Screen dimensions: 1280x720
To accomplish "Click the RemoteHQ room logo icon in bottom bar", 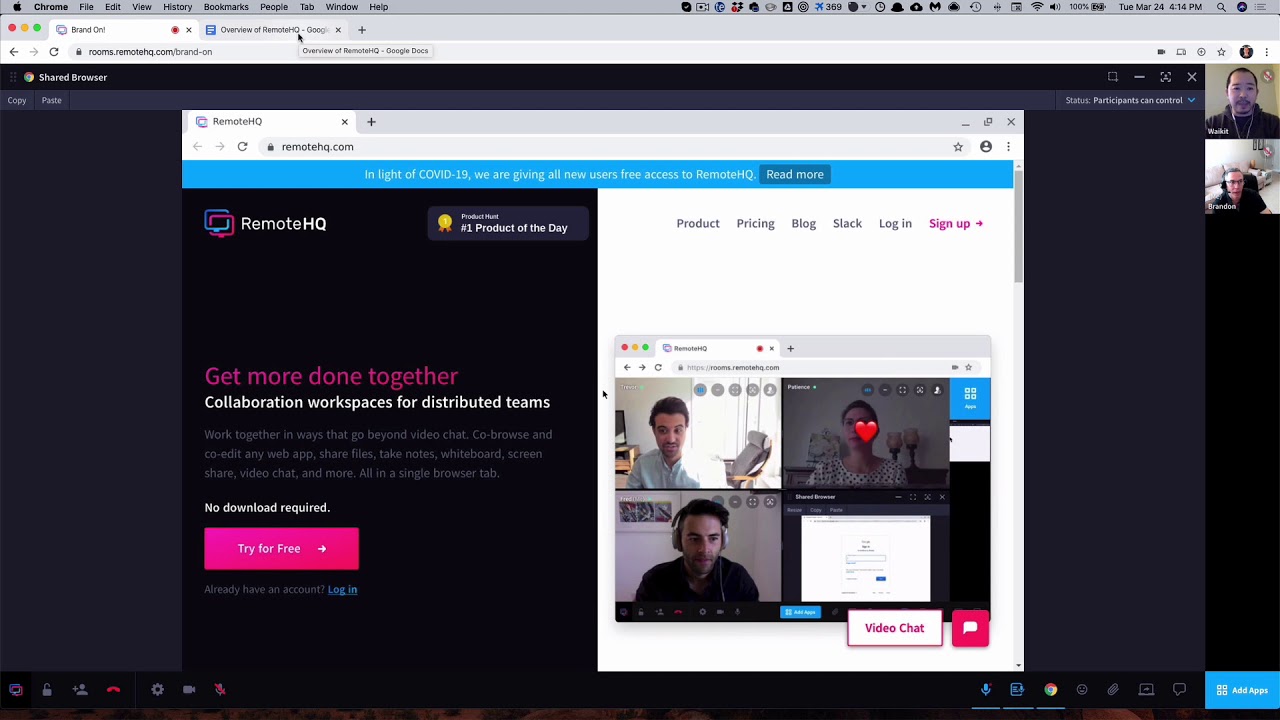I will coord(15,690).
